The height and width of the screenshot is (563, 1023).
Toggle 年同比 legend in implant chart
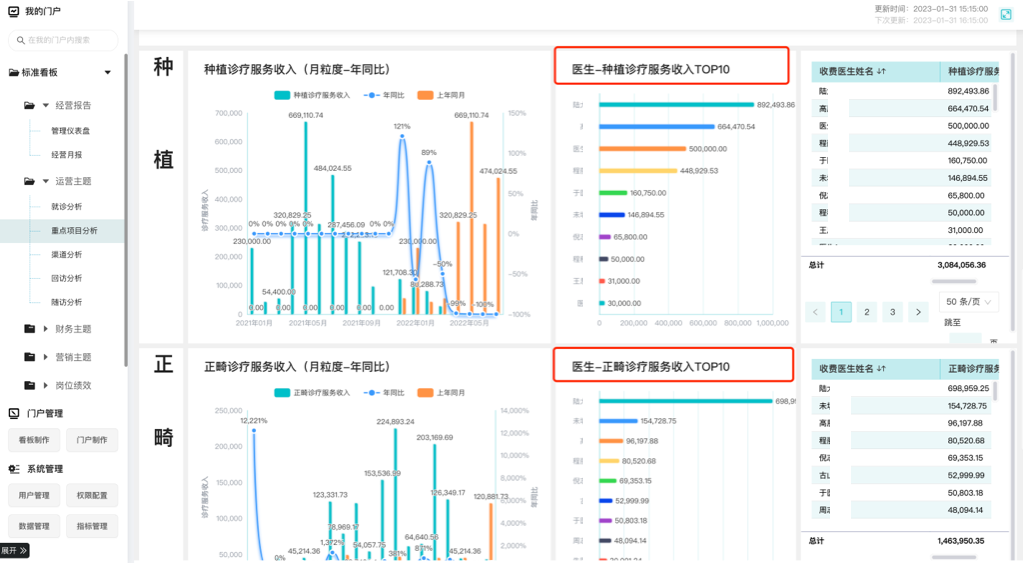pyautogui.click(x=383, y=95)
